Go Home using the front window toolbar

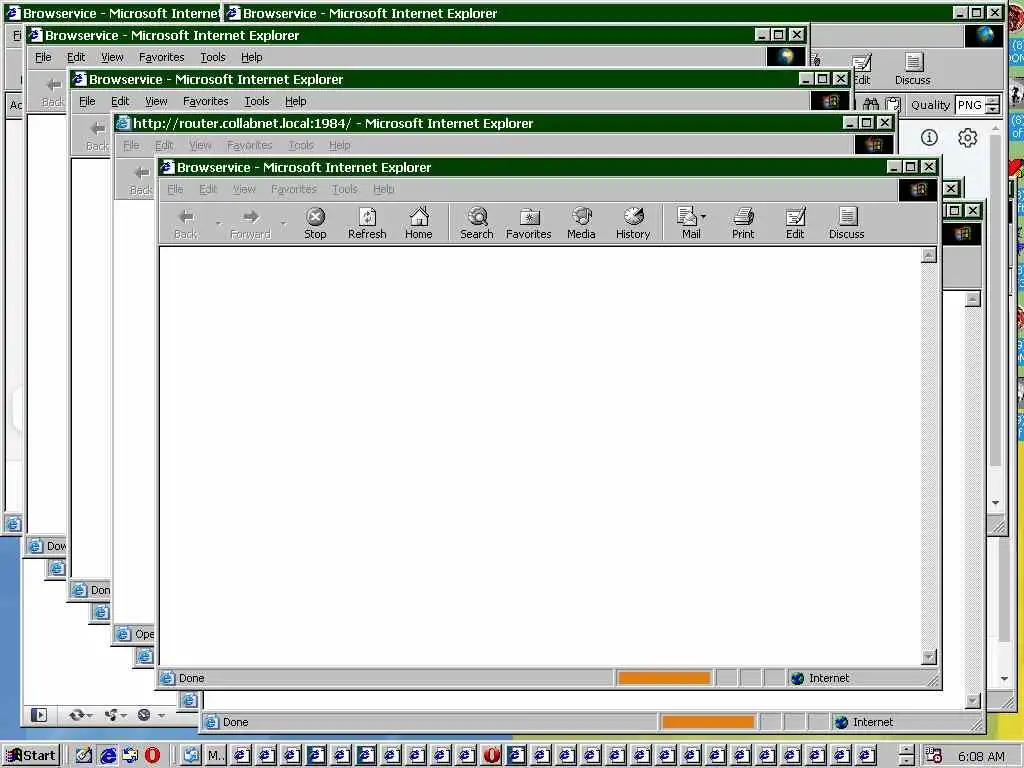(x=419, y=223)
